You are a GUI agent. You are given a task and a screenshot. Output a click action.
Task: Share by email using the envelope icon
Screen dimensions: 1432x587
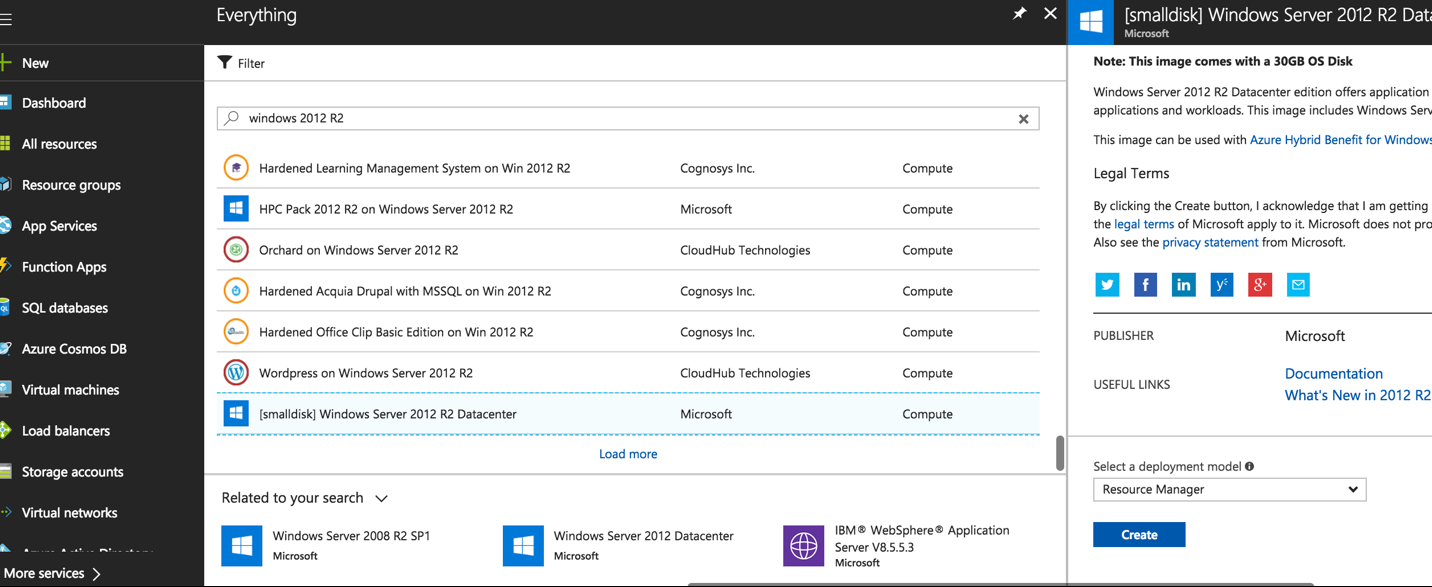coord(1298,284)
